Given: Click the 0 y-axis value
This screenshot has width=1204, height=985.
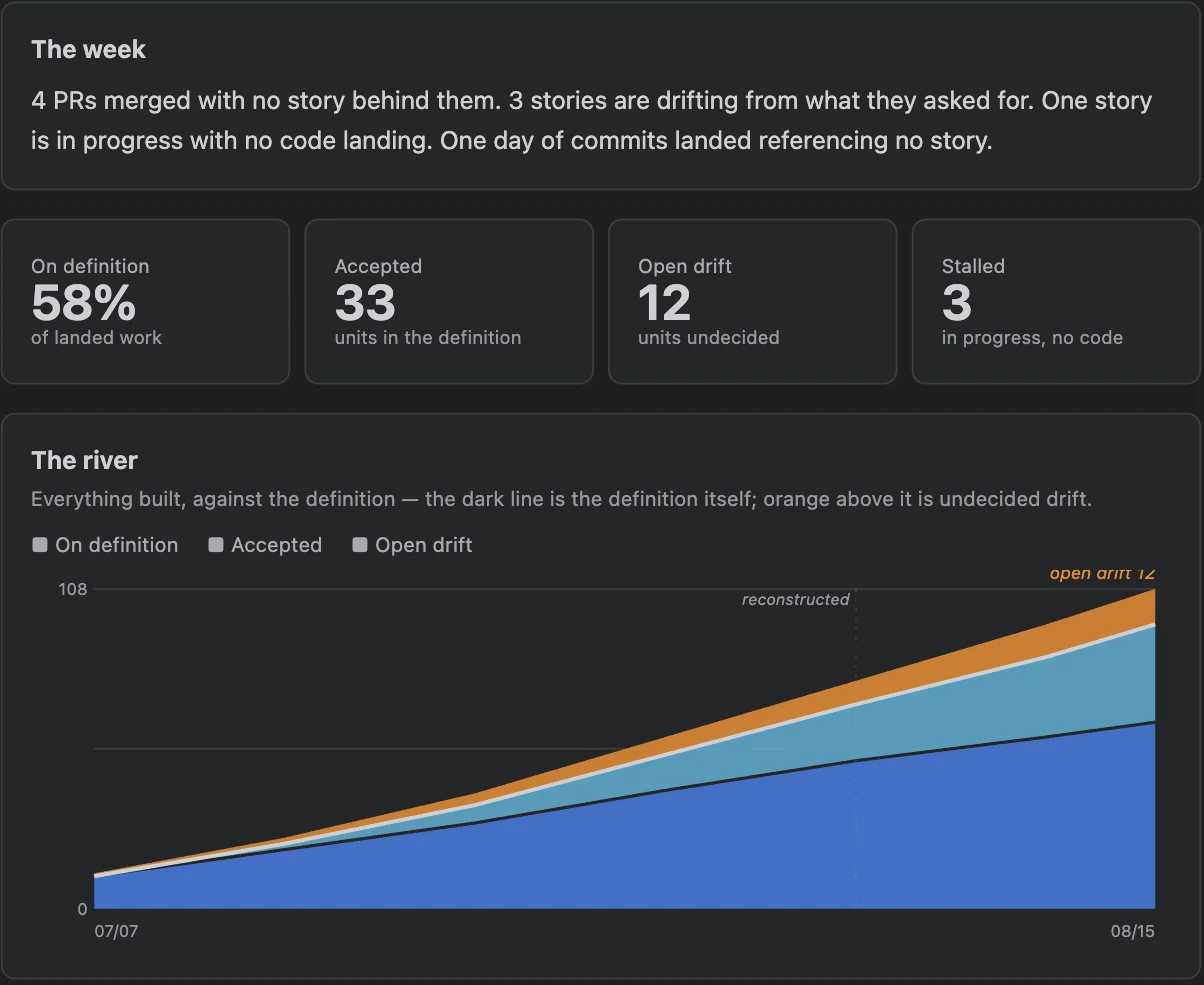Looking at the screenshot, I should tap(83, 909).
